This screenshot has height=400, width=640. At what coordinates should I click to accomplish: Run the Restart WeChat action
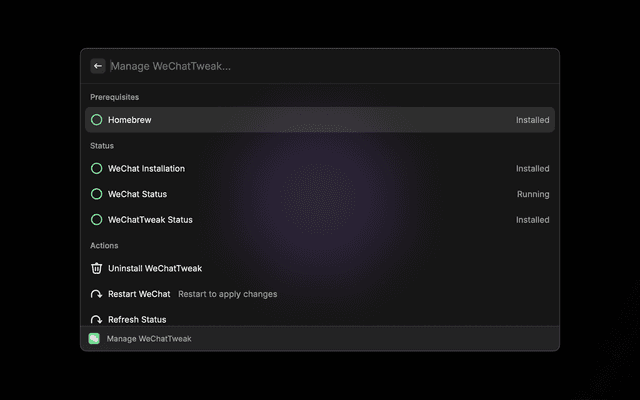[x=139, y=294]
